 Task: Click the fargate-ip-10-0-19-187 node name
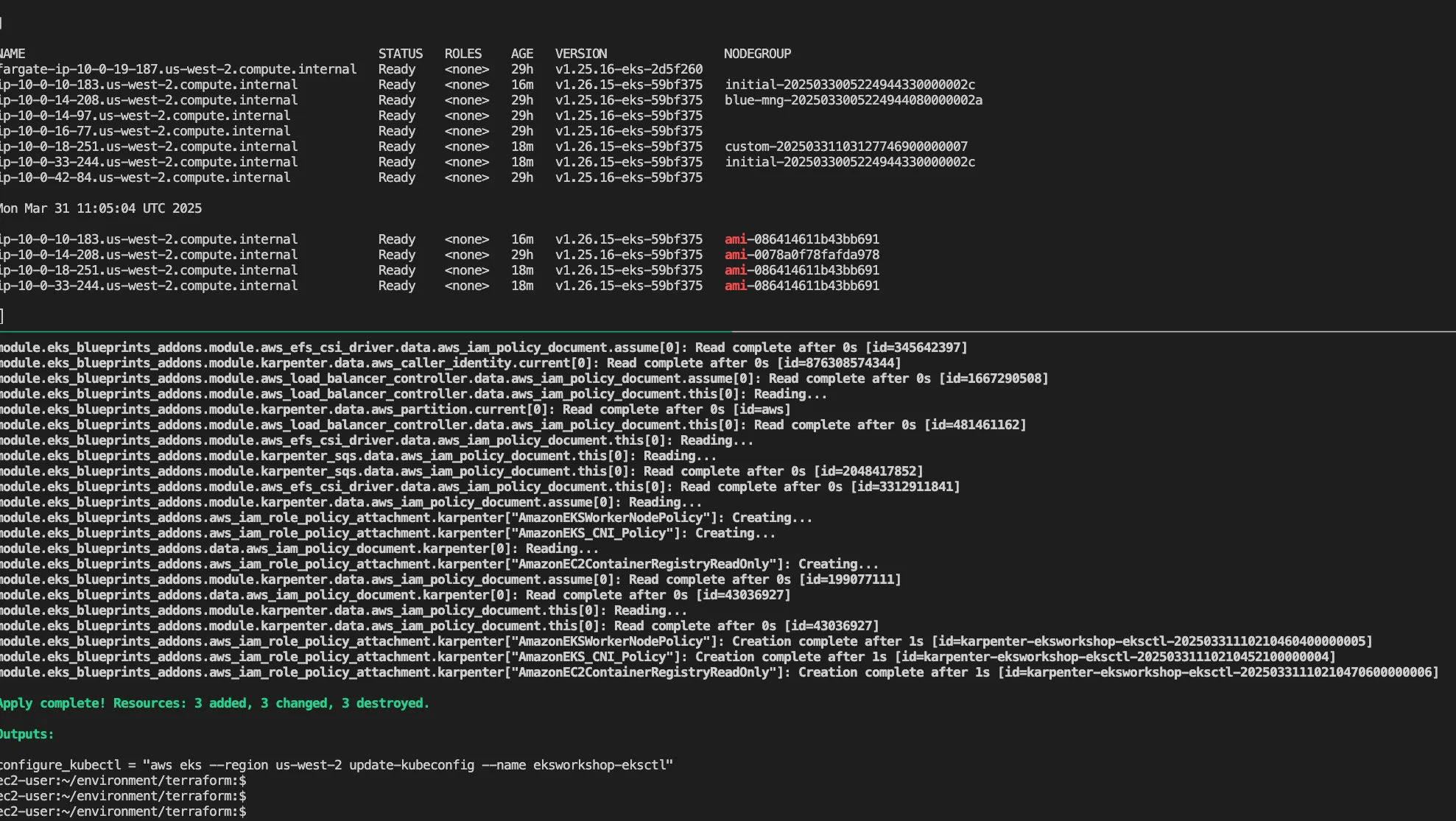click(177, 69)
